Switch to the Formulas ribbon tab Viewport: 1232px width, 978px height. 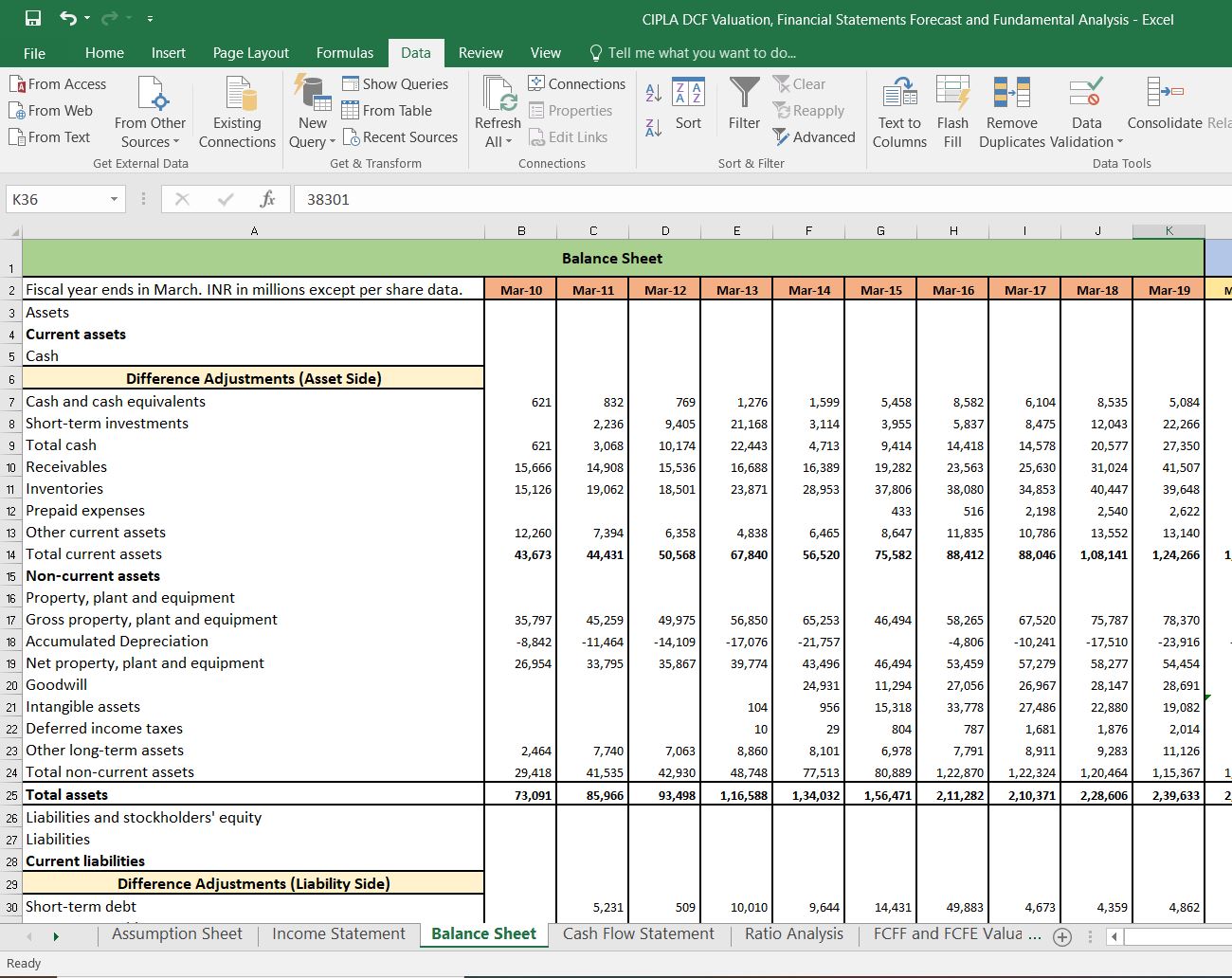345,53
